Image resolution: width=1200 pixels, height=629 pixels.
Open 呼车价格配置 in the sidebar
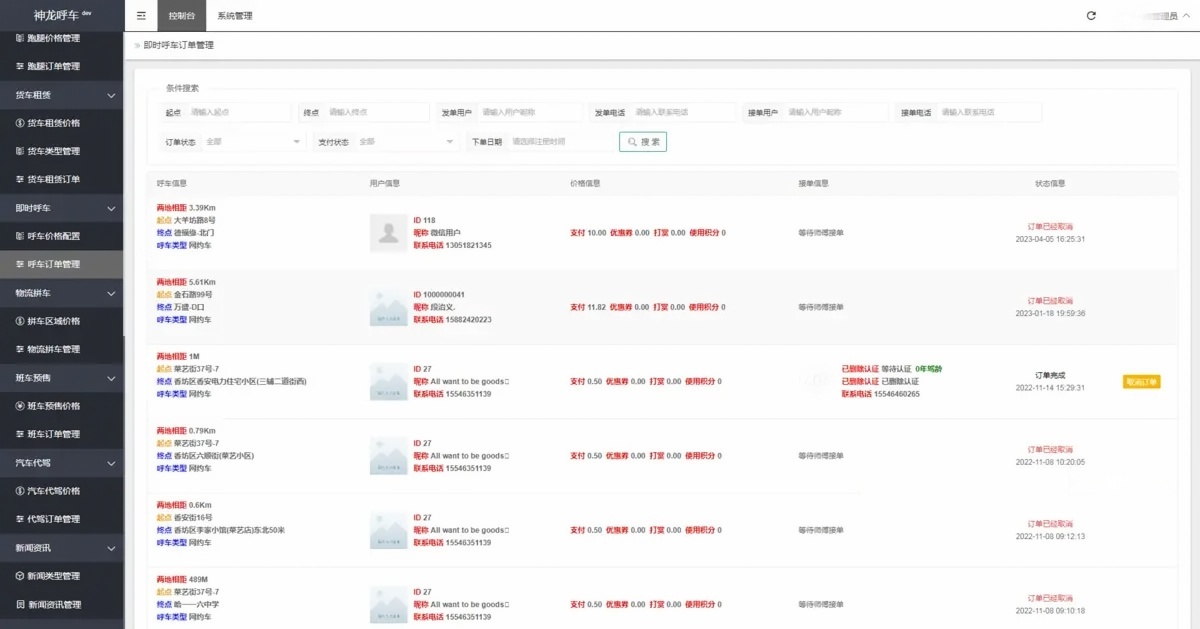point(53,236)
